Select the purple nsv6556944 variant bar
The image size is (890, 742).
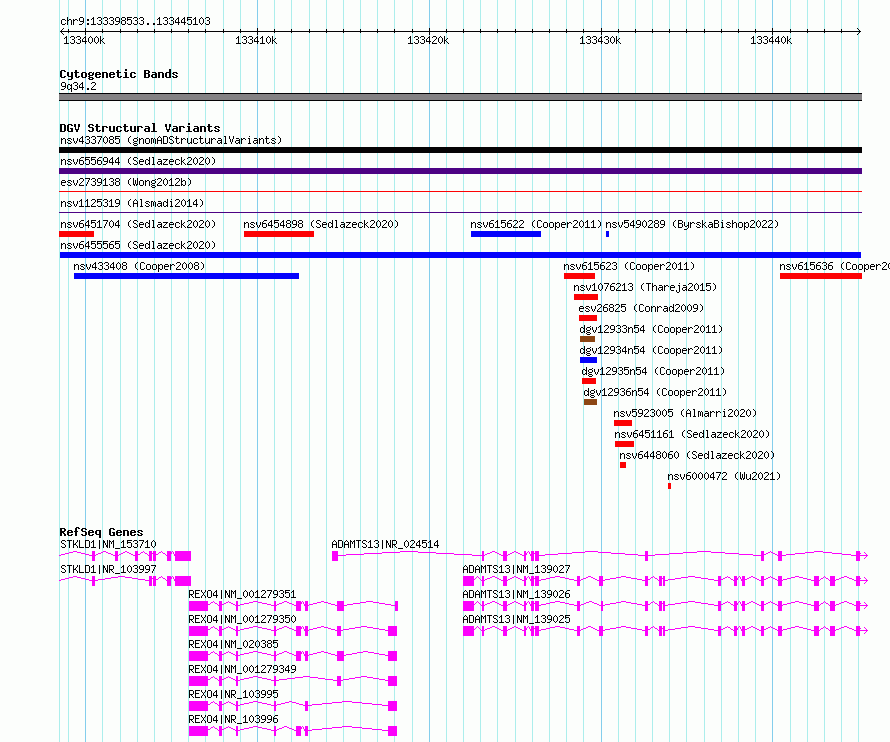click(460, 171)
